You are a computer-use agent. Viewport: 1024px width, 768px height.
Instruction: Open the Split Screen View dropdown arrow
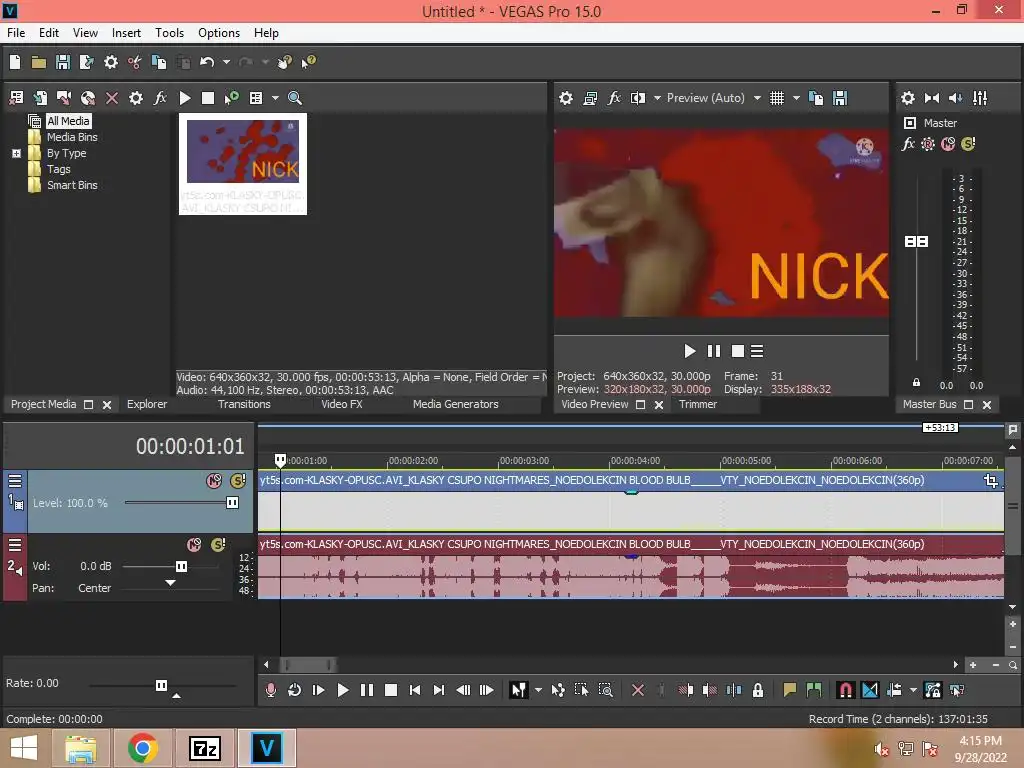pos(657,98)
